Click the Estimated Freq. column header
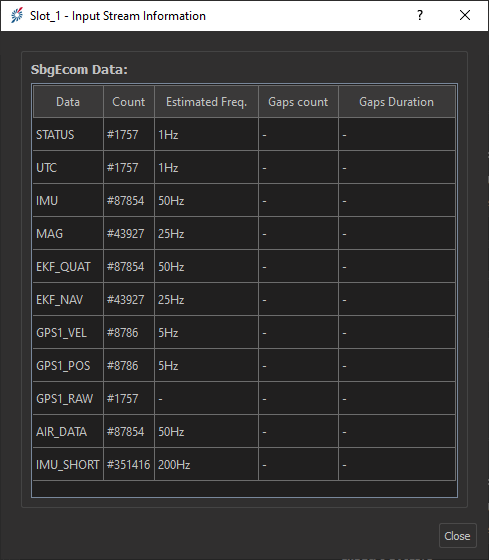The width and height of the screenshot is (489, 560). point(206,102)
